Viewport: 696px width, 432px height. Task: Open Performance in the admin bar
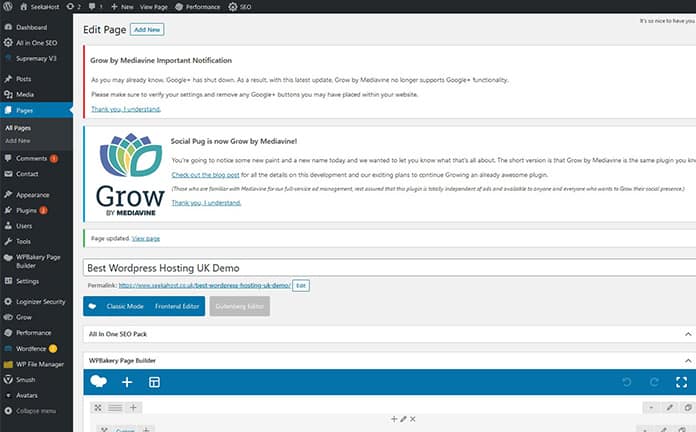pos(197,7)
